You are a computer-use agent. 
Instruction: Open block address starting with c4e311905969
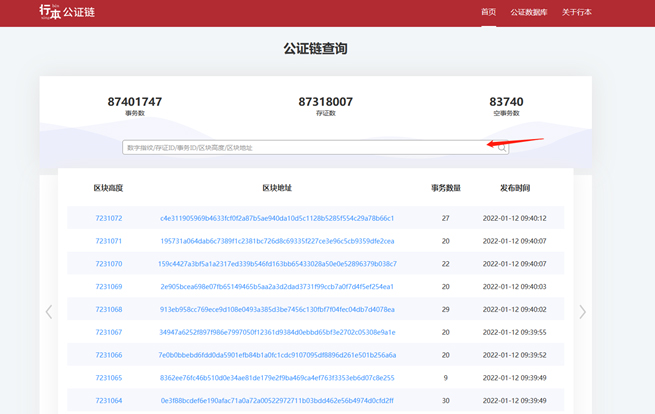tap(277, 218)
